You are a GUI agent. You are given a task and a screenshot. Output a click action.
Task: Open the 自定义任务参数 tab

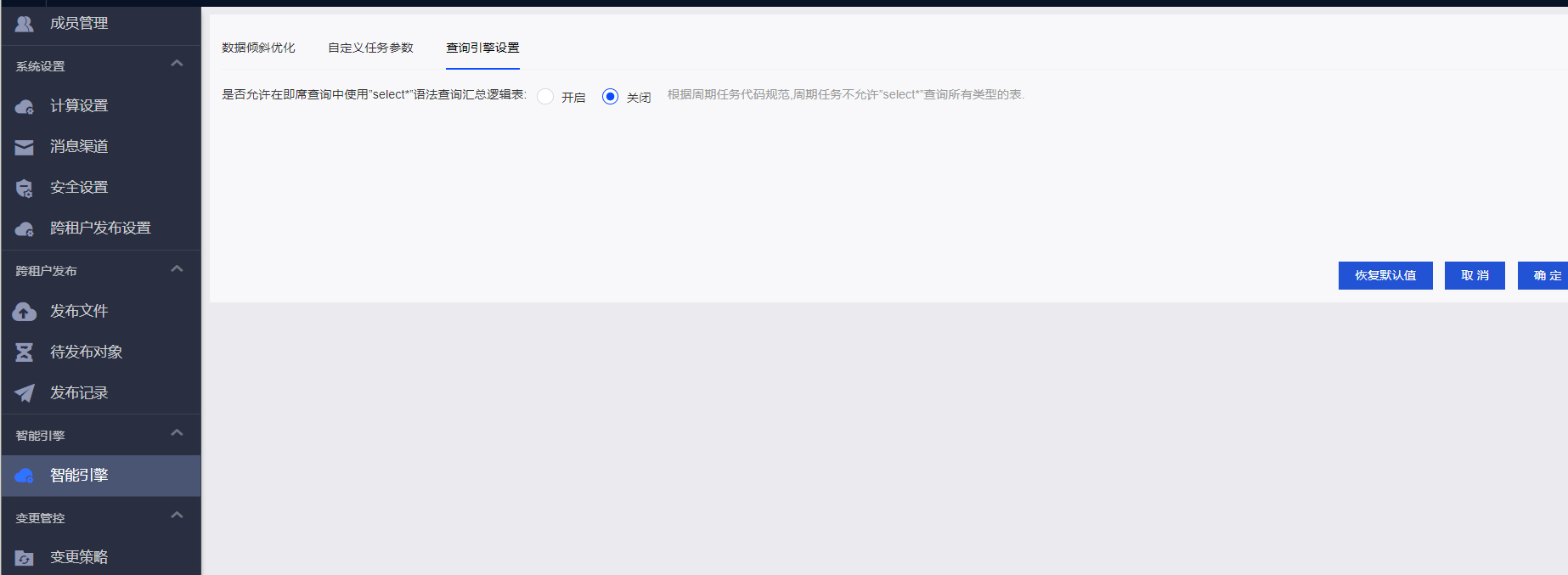tap(370, 48)
